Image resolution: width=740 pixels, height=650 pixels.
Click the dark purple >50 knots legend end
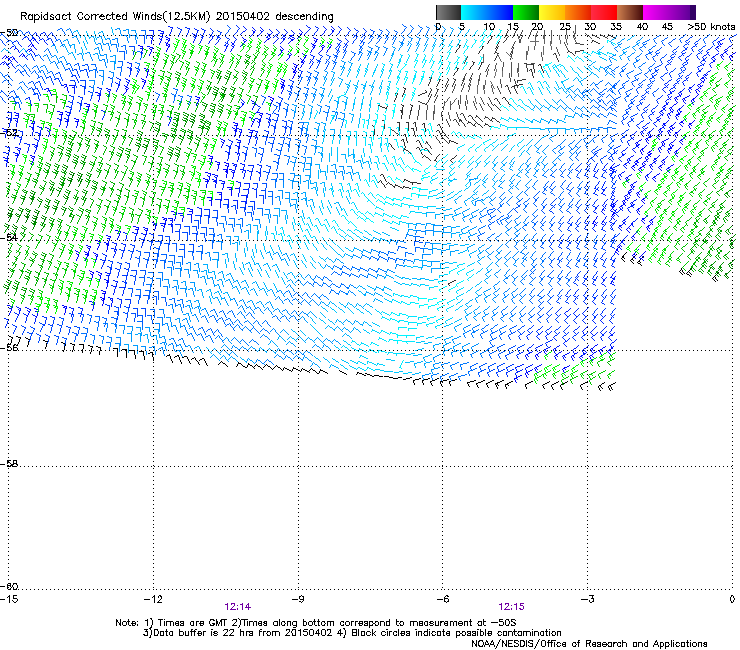pos(692,12)
